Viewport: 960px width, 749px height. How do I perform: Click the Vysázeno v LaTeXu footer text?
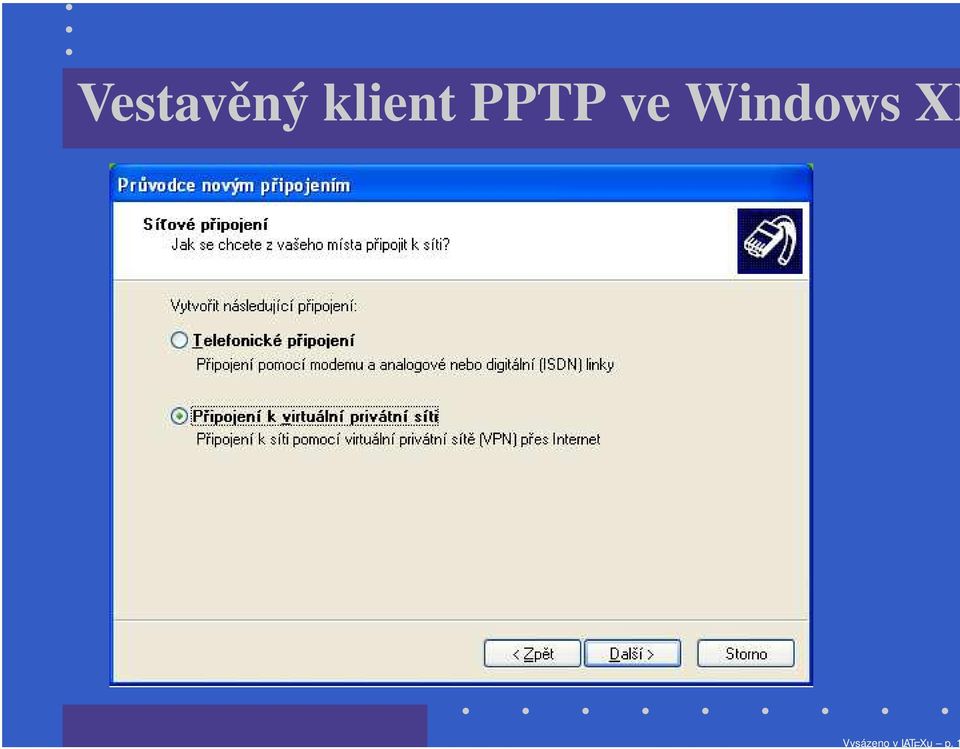point(901,743)
